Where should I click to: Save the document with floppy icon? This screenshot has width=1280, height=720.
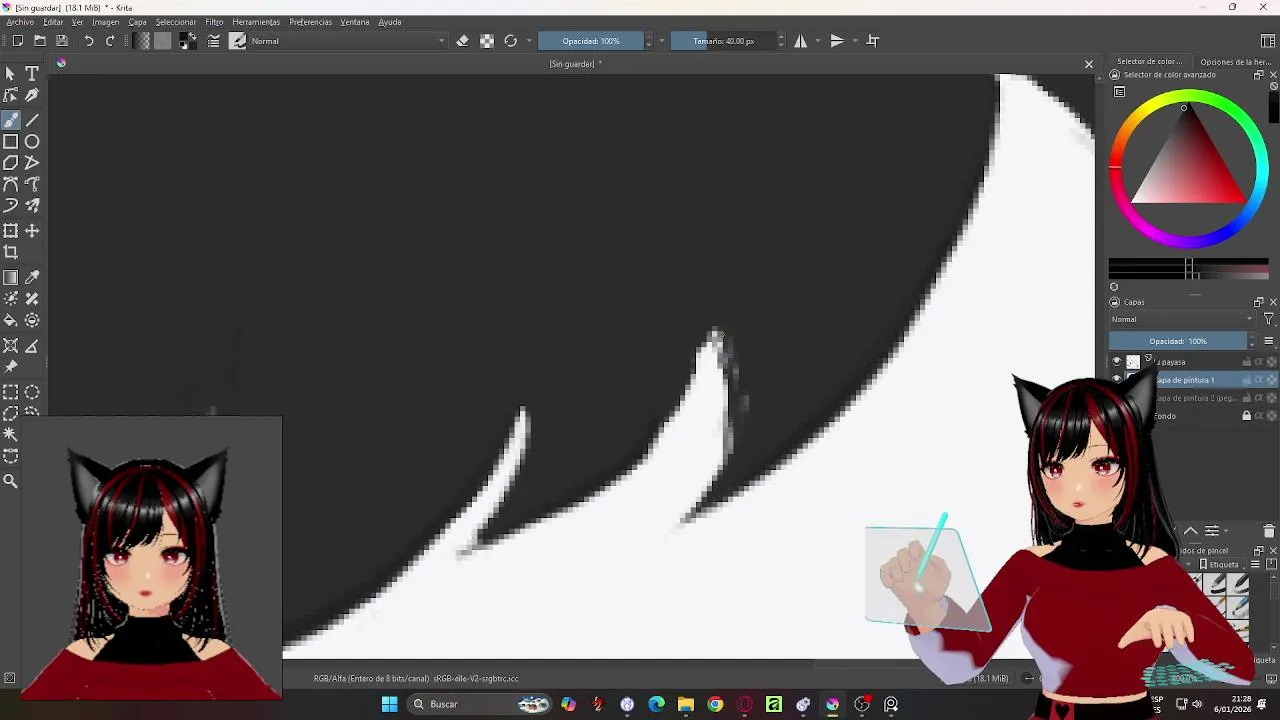(x=62, y=41)
